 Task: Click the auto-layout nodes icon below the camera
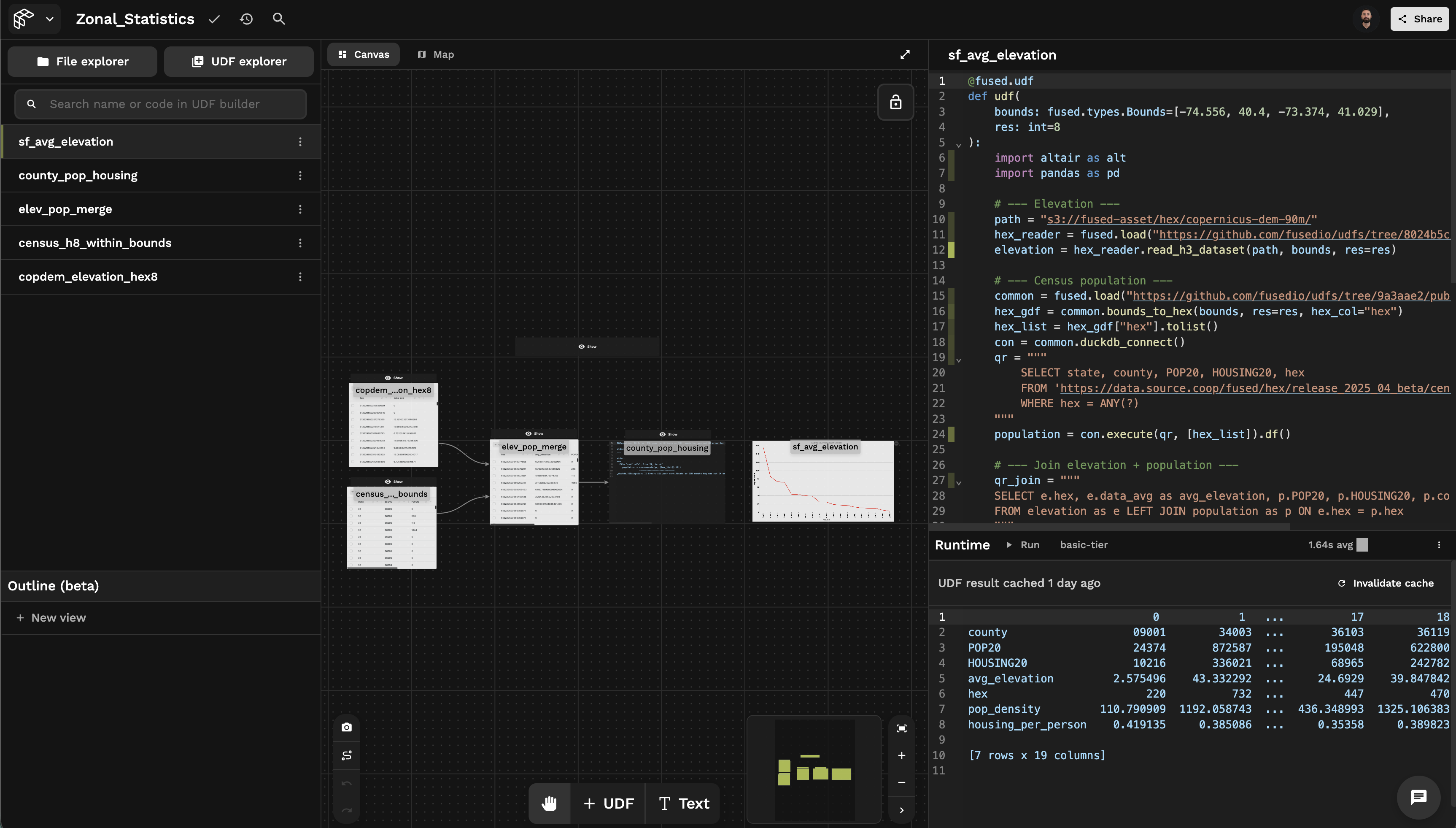347,755
